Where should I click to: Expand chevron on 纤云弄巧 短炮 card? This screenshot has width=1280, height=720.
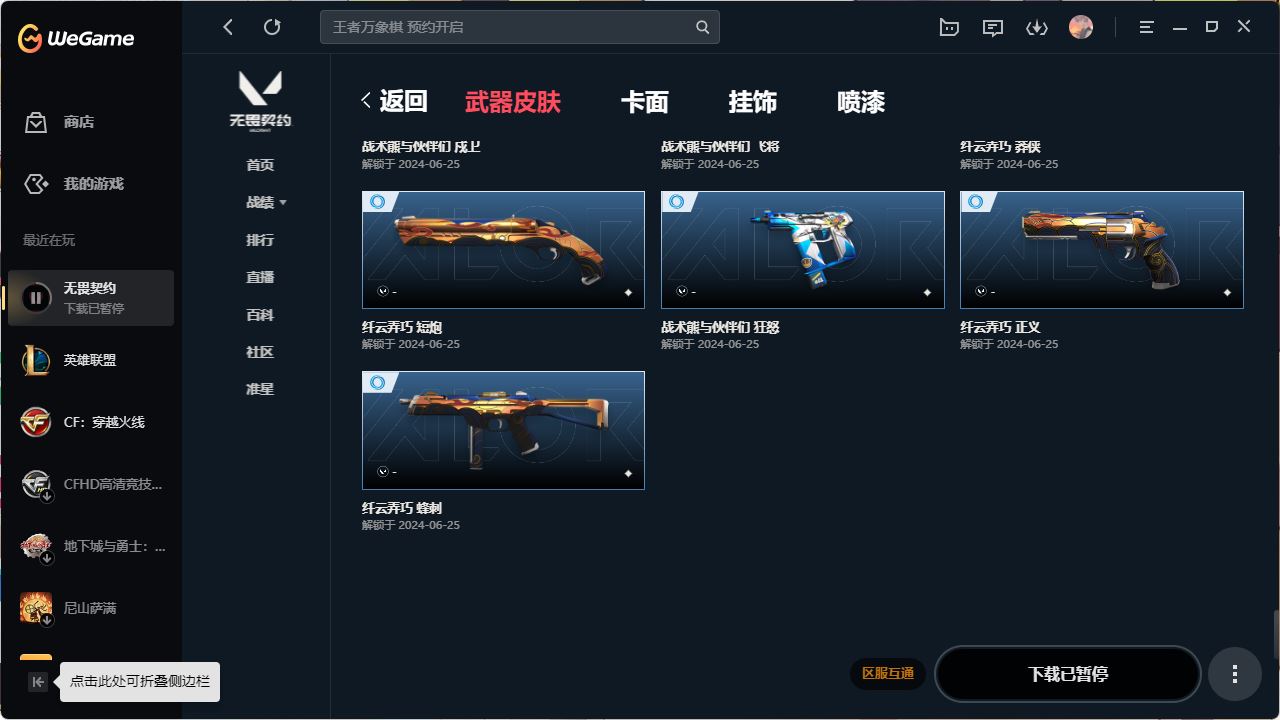[382, 291]
